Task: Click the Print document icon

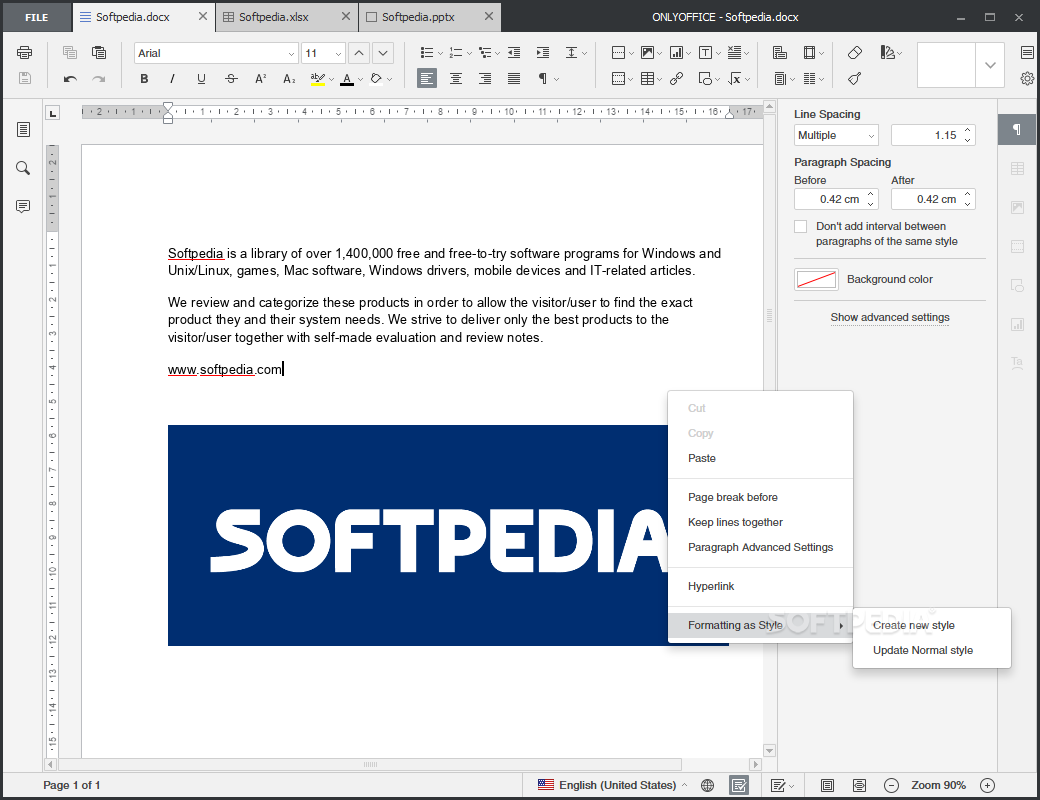Action: [25, 52]
